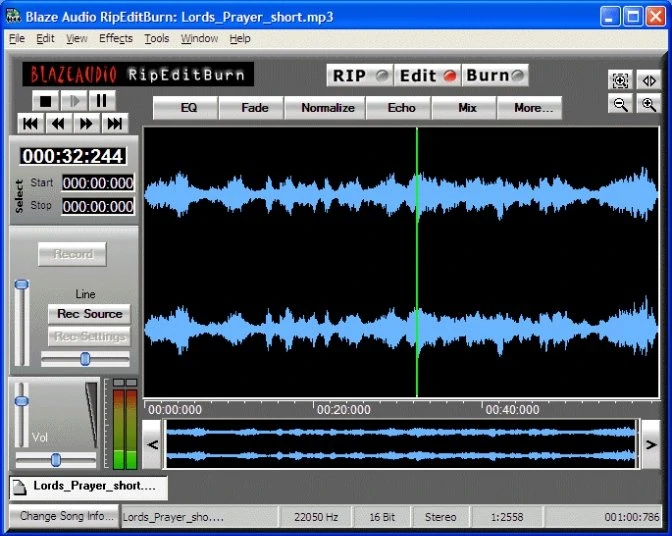The width and height of the screenshot is (672, 536).
Task: Click the output level meter
Action: (x=125, y=423)
